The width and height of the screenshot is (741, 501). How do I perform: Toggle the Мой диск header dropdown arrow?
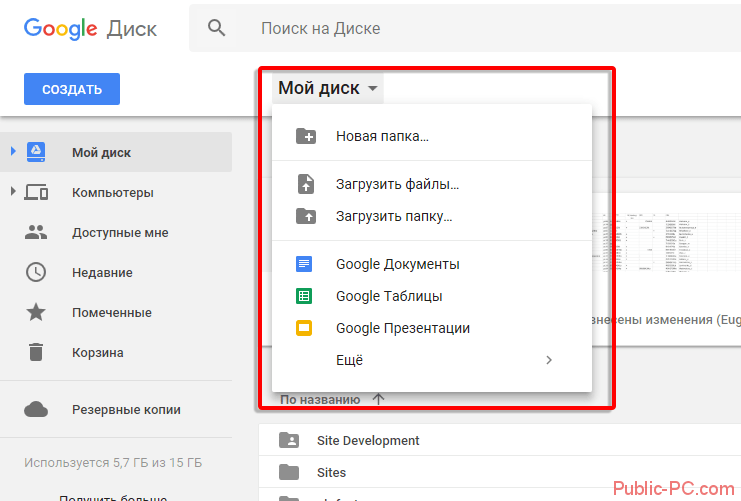(373, 88)
